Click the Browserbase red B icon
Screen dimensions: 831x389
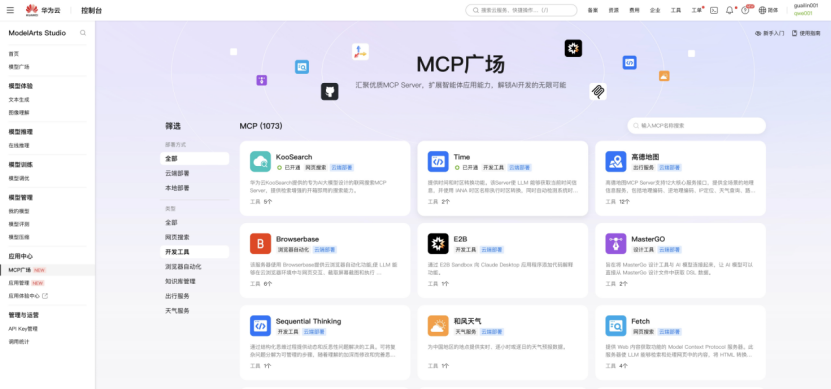260,244
